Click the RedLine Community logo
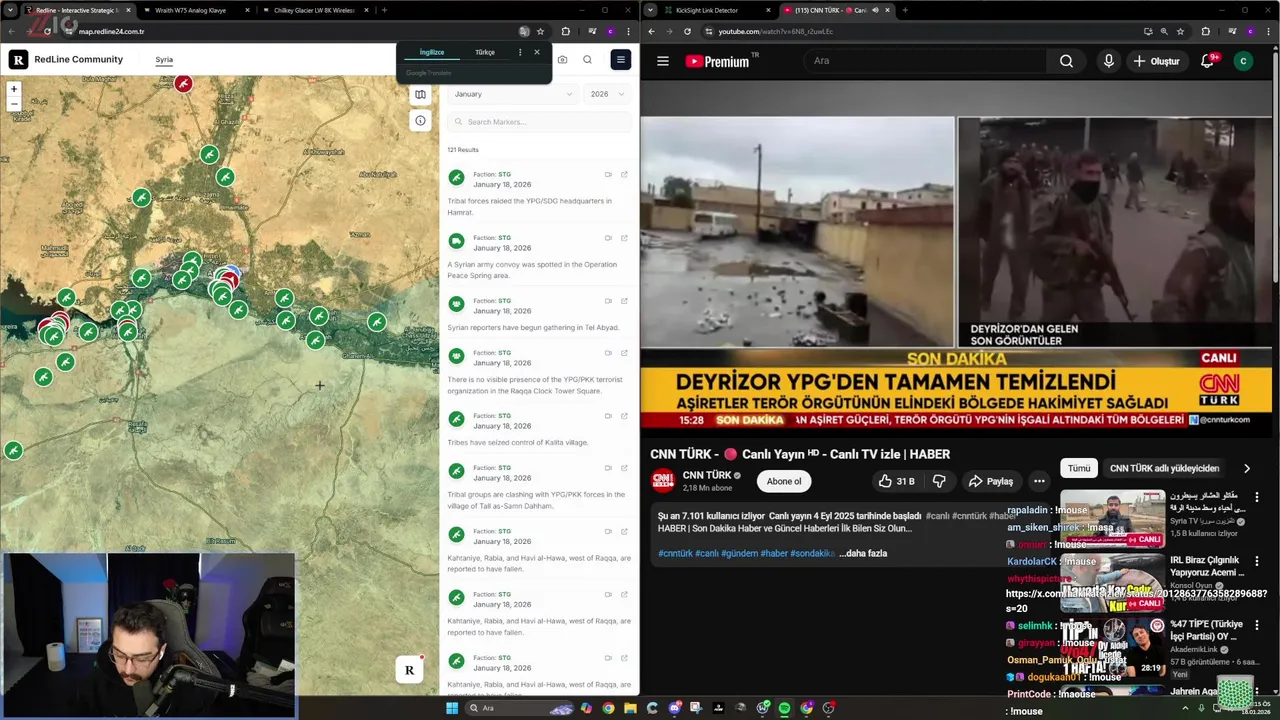The image size is (1280, 720). (x=66, y=60)
